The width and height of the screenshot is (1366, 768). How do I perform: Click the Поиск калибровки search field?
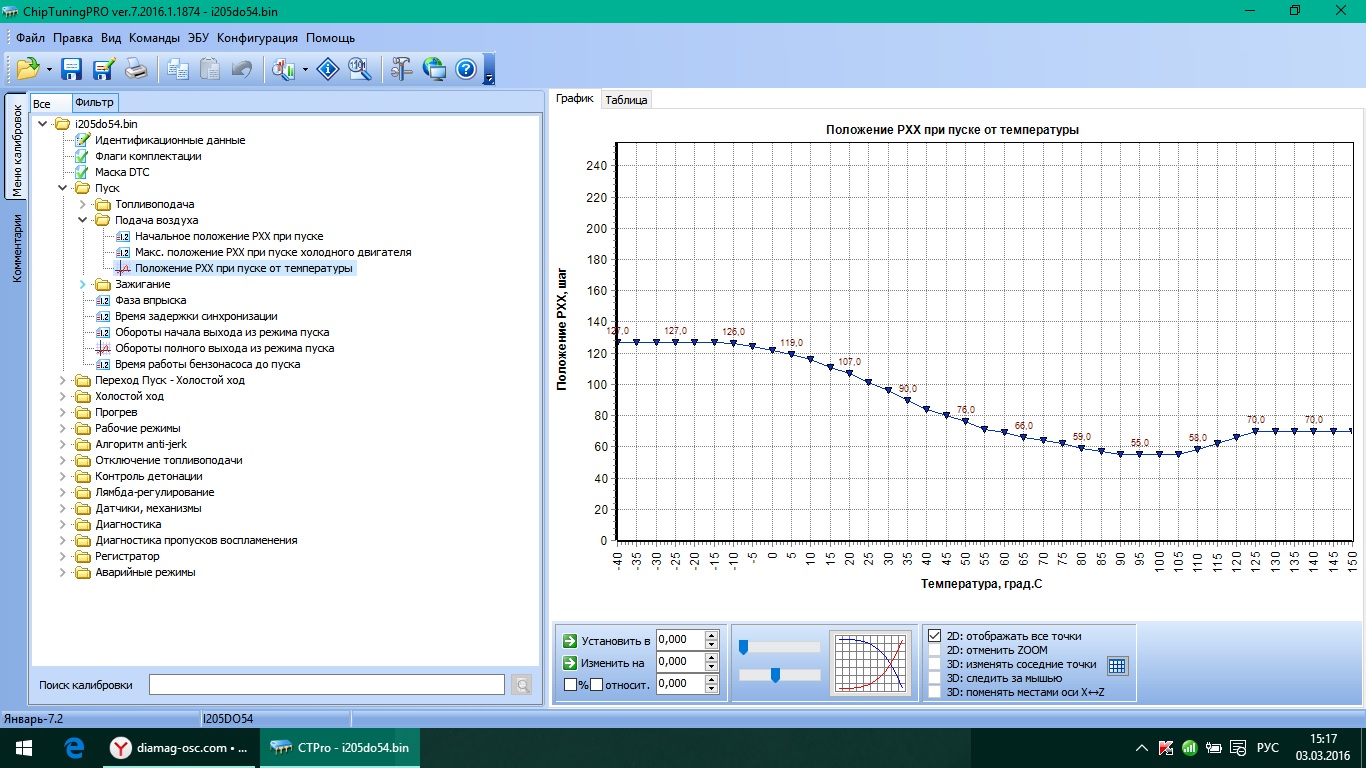327,685
